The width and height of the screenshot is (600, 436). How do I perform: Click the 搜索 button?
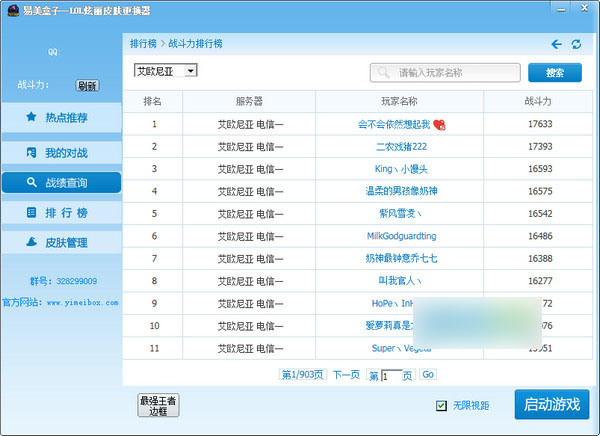coord(555,72)
